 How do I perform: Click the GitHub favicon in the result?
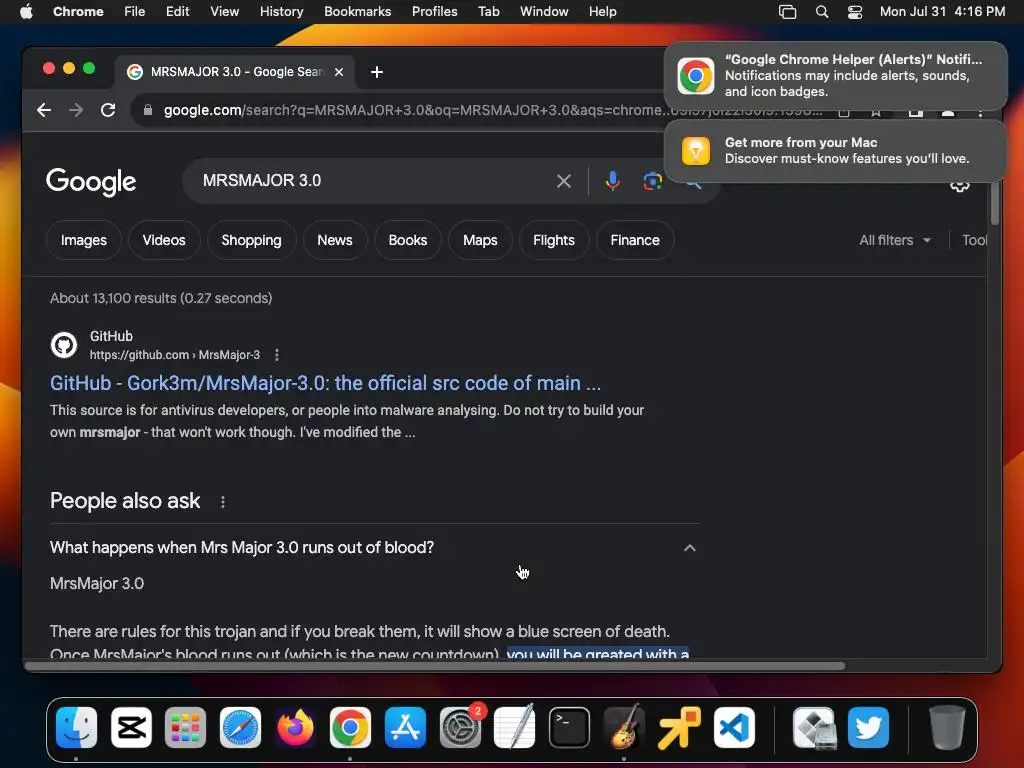pos(64,345)
